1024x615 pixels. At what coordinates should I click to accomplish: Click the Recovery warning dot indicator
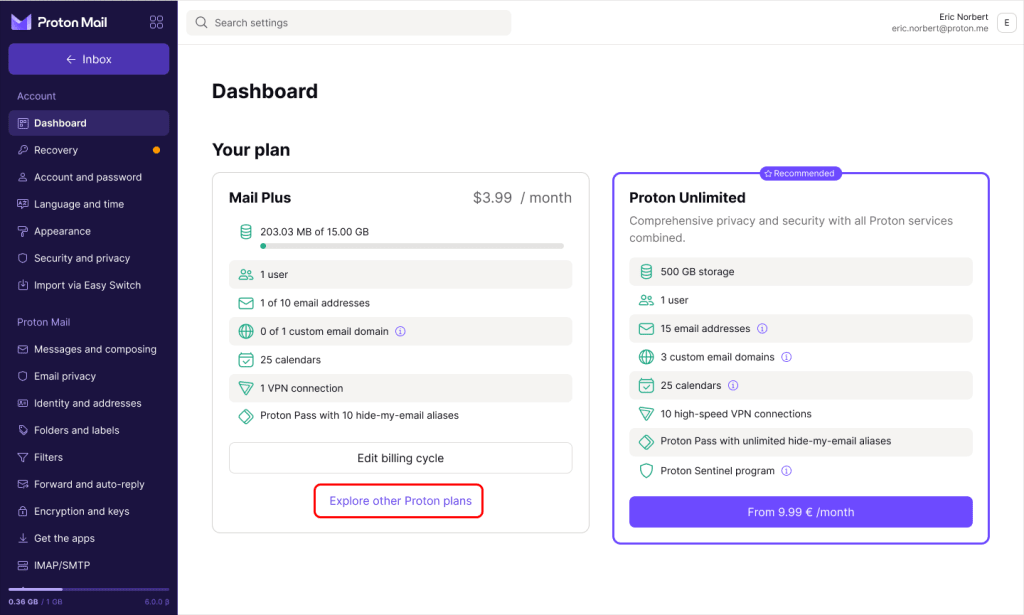point(156,150)
